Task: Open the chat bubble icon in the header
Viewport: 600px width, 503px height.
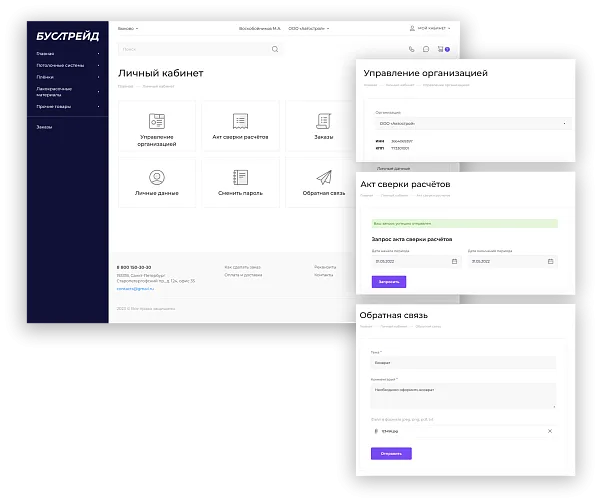Action: point(426,49)
